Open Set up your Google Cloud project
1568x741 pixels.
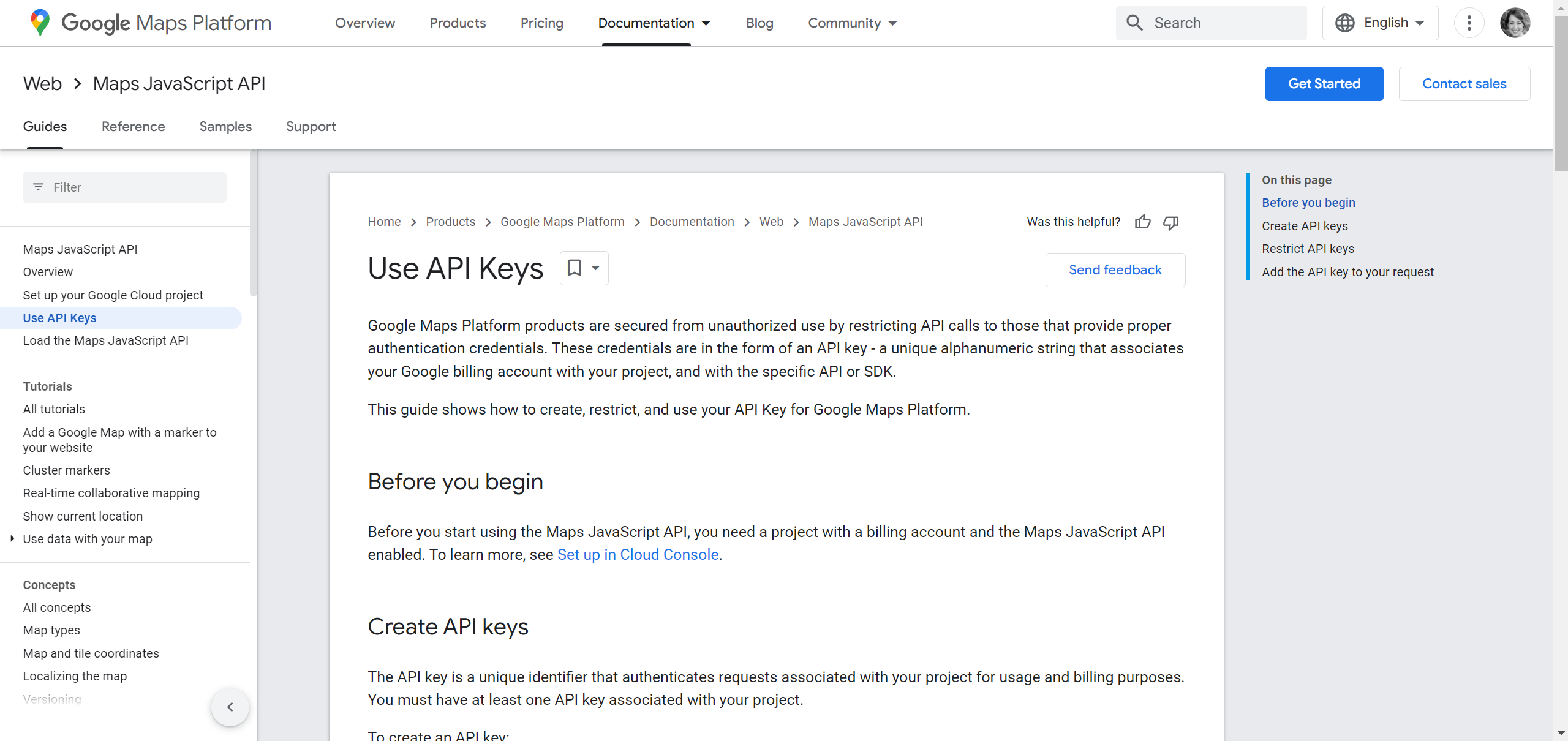[x=113, y=295]
